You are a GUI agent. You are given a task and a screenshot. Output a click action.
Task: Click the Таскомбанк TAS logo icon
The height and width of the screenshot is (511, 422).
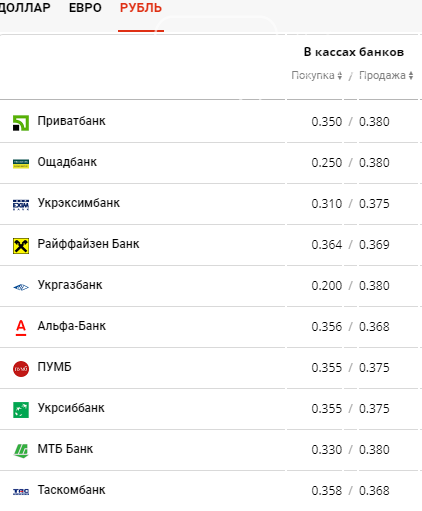coord(21,492)
